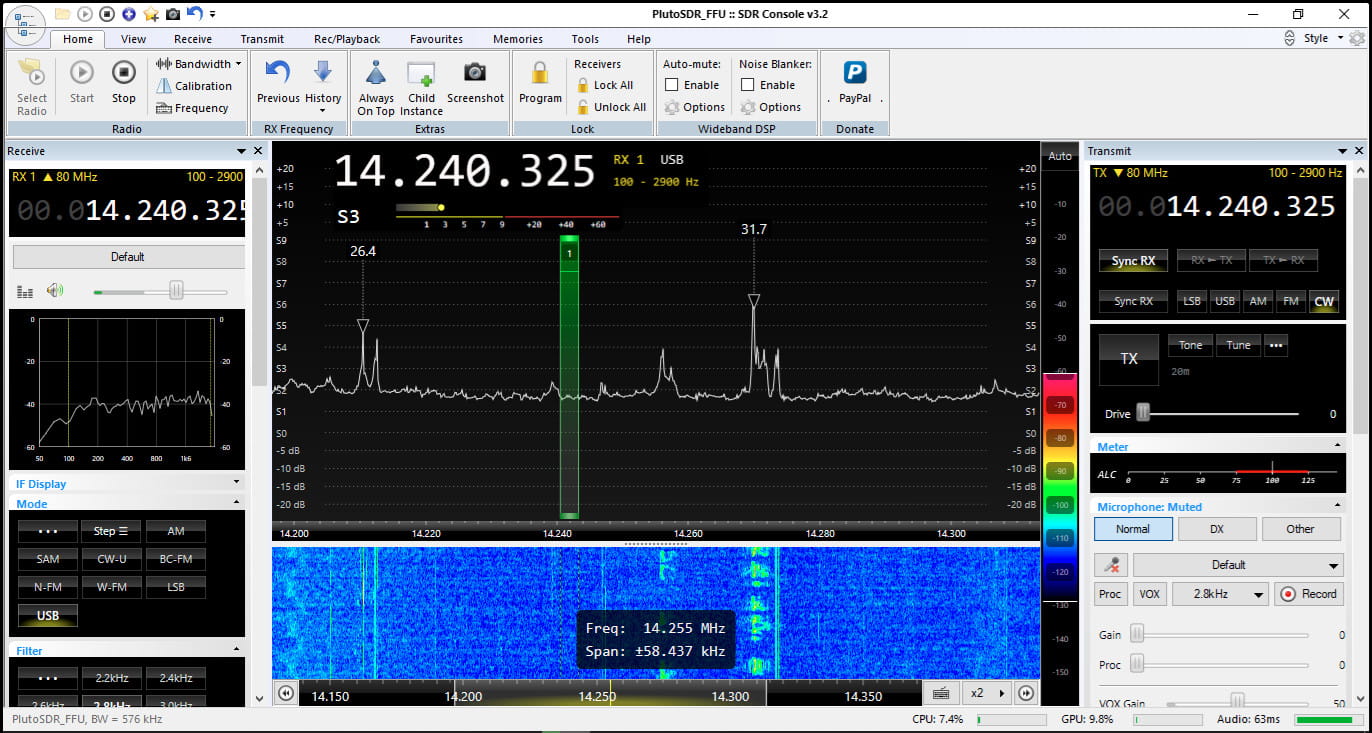This screenshot has width=1372, height=733.
Task: Enable the Auto-mute checkbox
Action: [672, 85]
